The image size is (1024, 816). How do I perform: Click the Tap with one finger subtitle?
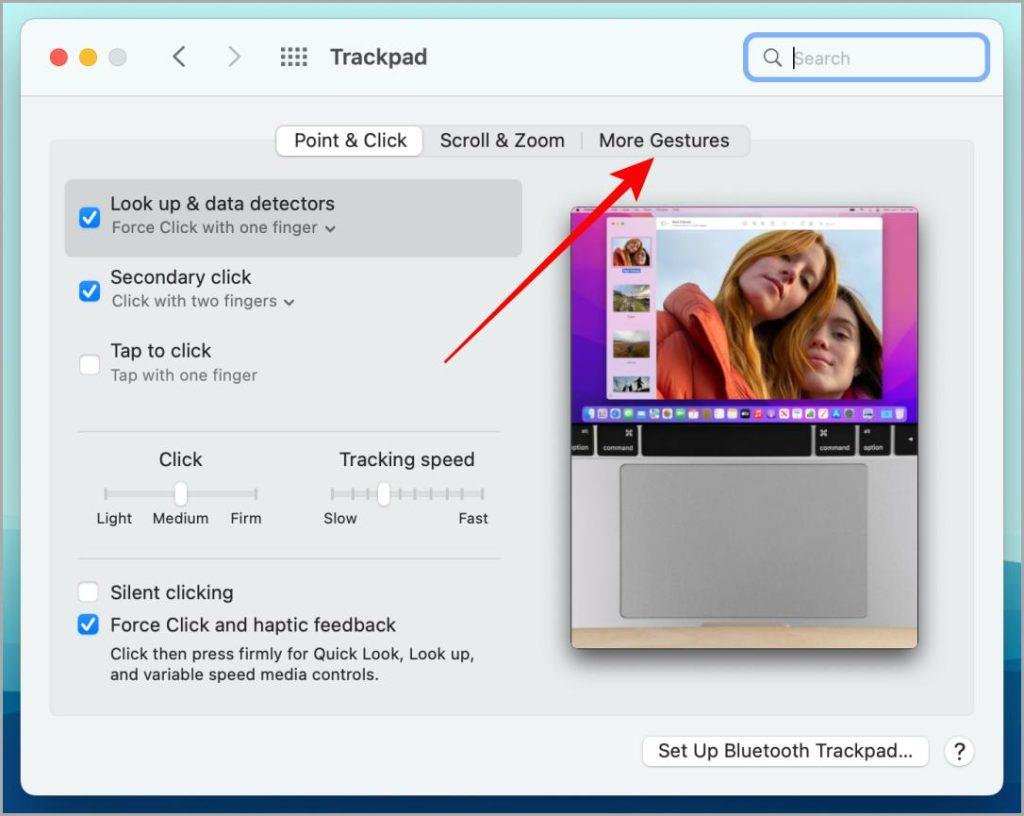[x=184, y=375]
